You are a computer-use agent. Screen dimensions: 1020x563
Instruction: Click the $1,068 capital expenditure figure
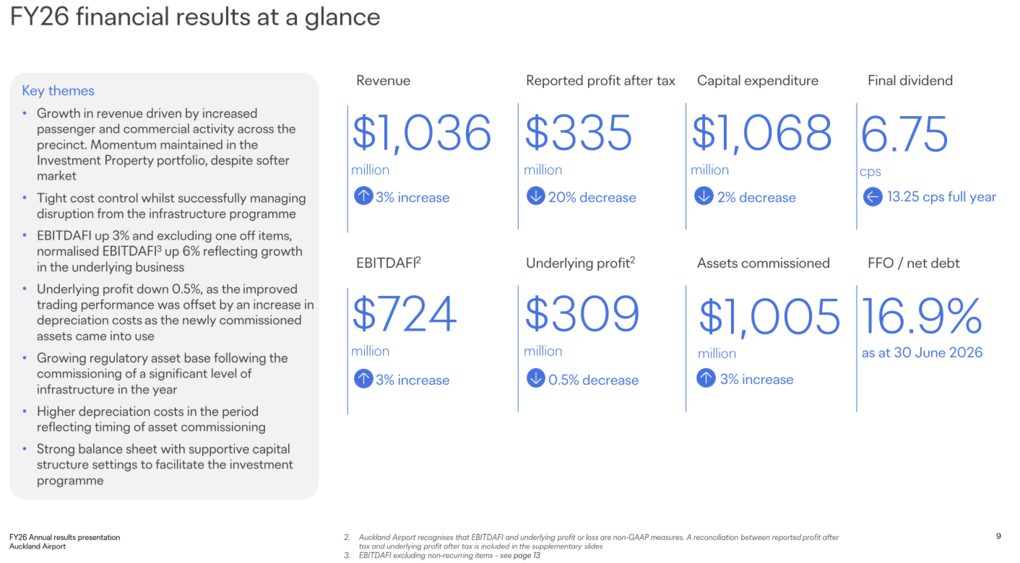[x=762, y=133]
